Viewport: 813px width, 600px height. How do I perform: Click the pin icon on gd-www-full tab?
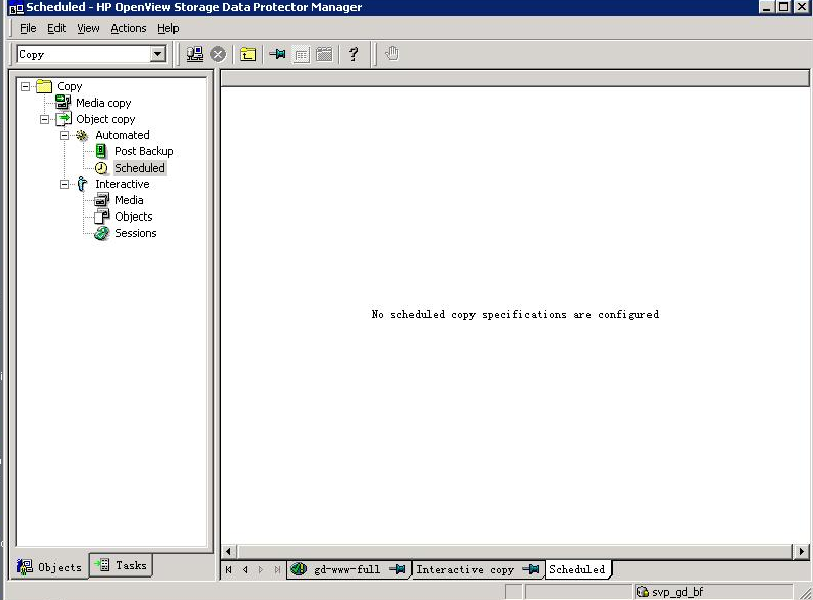398,569
